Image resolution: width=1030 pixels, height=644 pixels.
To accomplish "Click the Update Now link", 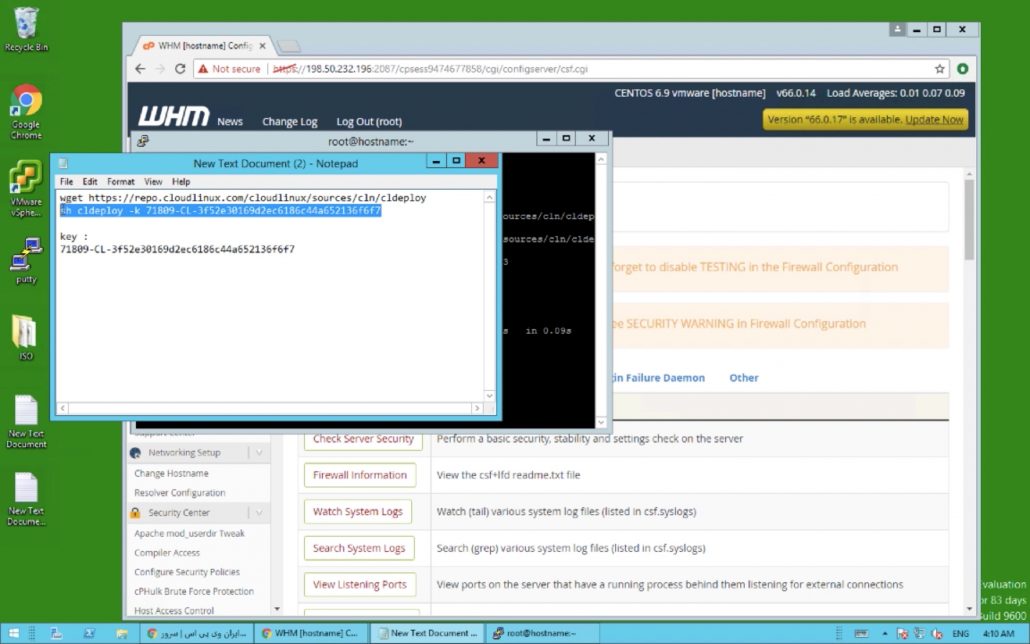I will point(934,119).
